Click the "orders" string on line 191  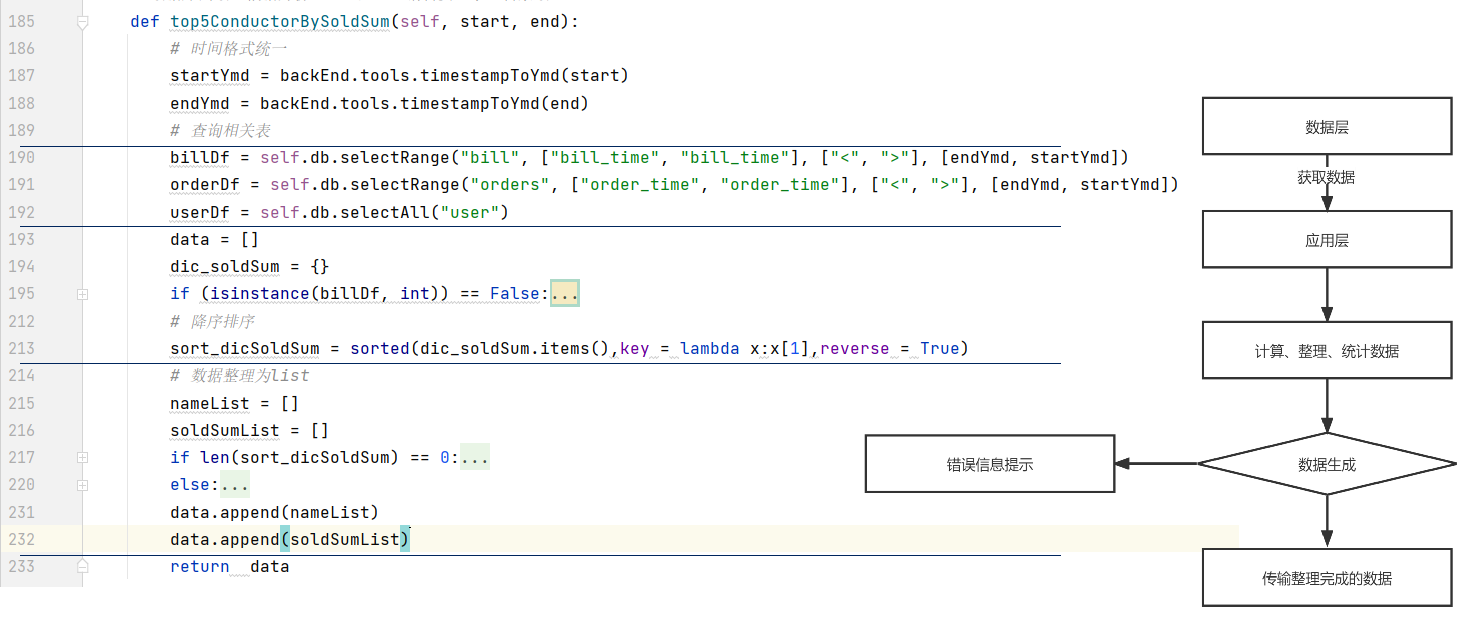pos(510,185)
